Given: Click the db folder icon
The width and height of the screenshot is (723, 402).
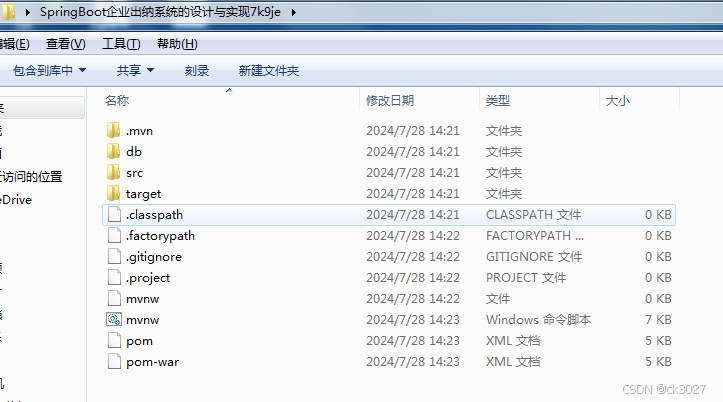Looking at the screenshot, I should click(113, 151).
